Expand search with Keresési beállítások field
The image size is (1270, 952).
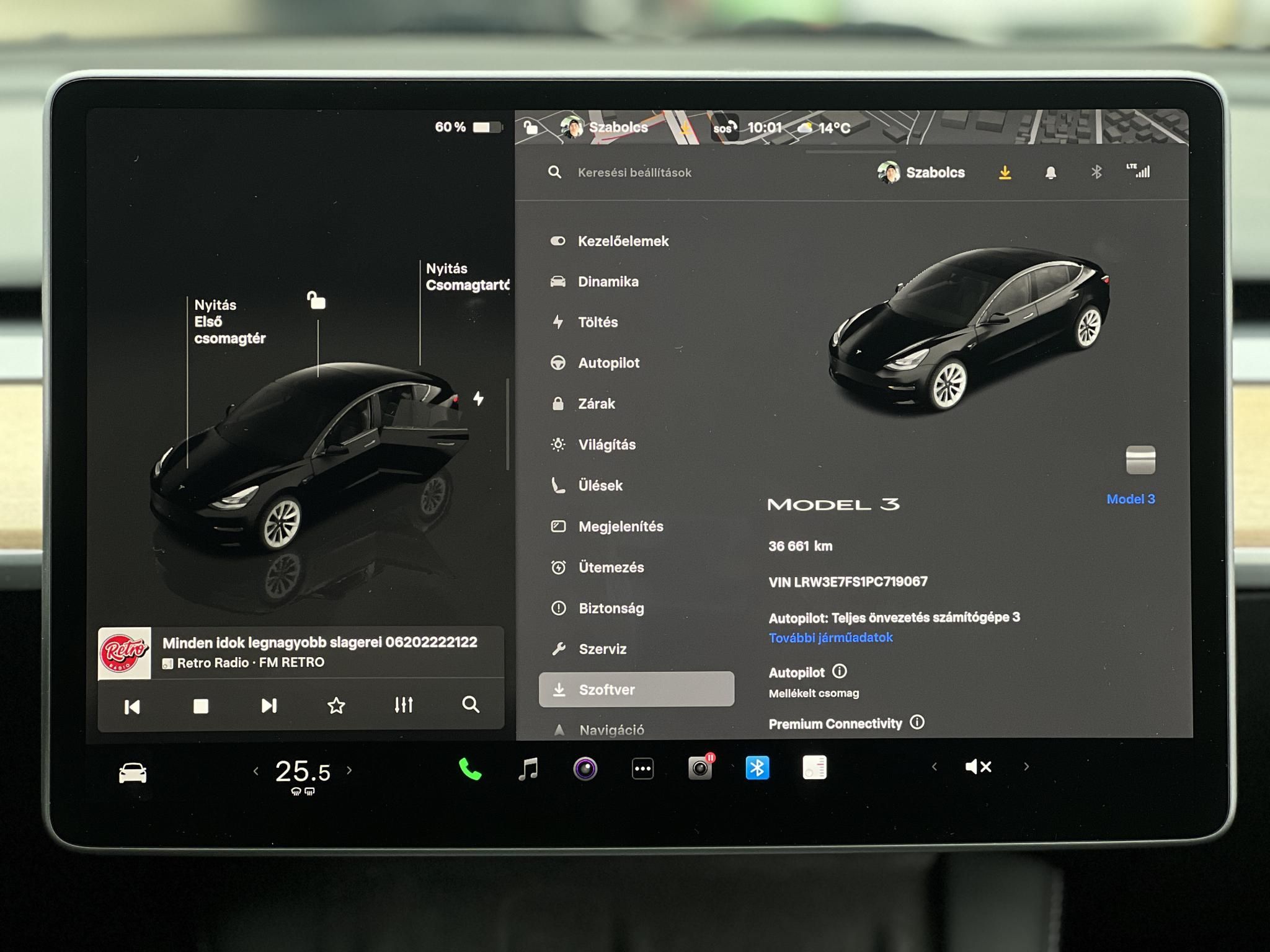(x=633, y=173)
